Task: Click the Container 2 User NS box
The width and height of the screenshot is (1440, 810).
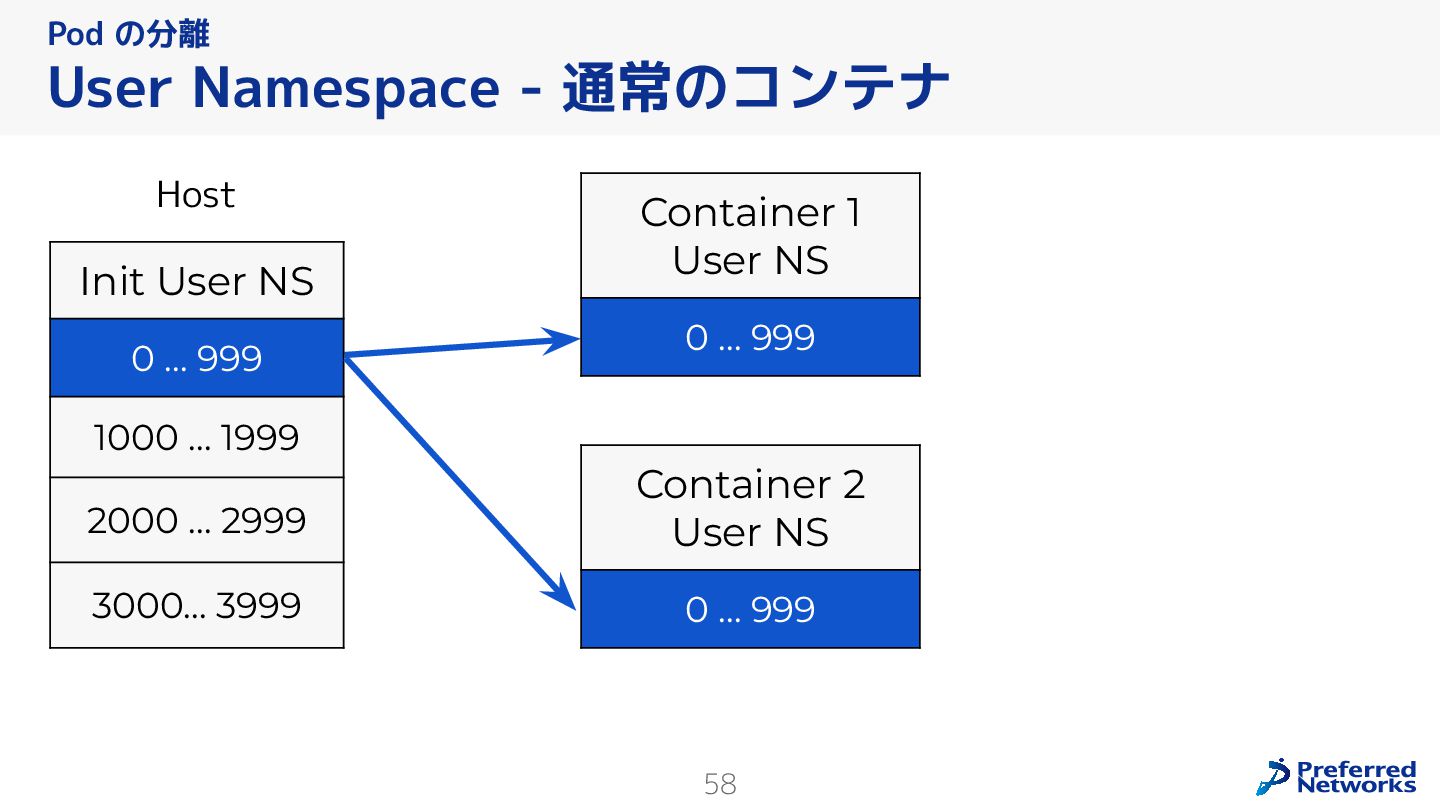Action: pyautogui.click(x=750, y=508)
